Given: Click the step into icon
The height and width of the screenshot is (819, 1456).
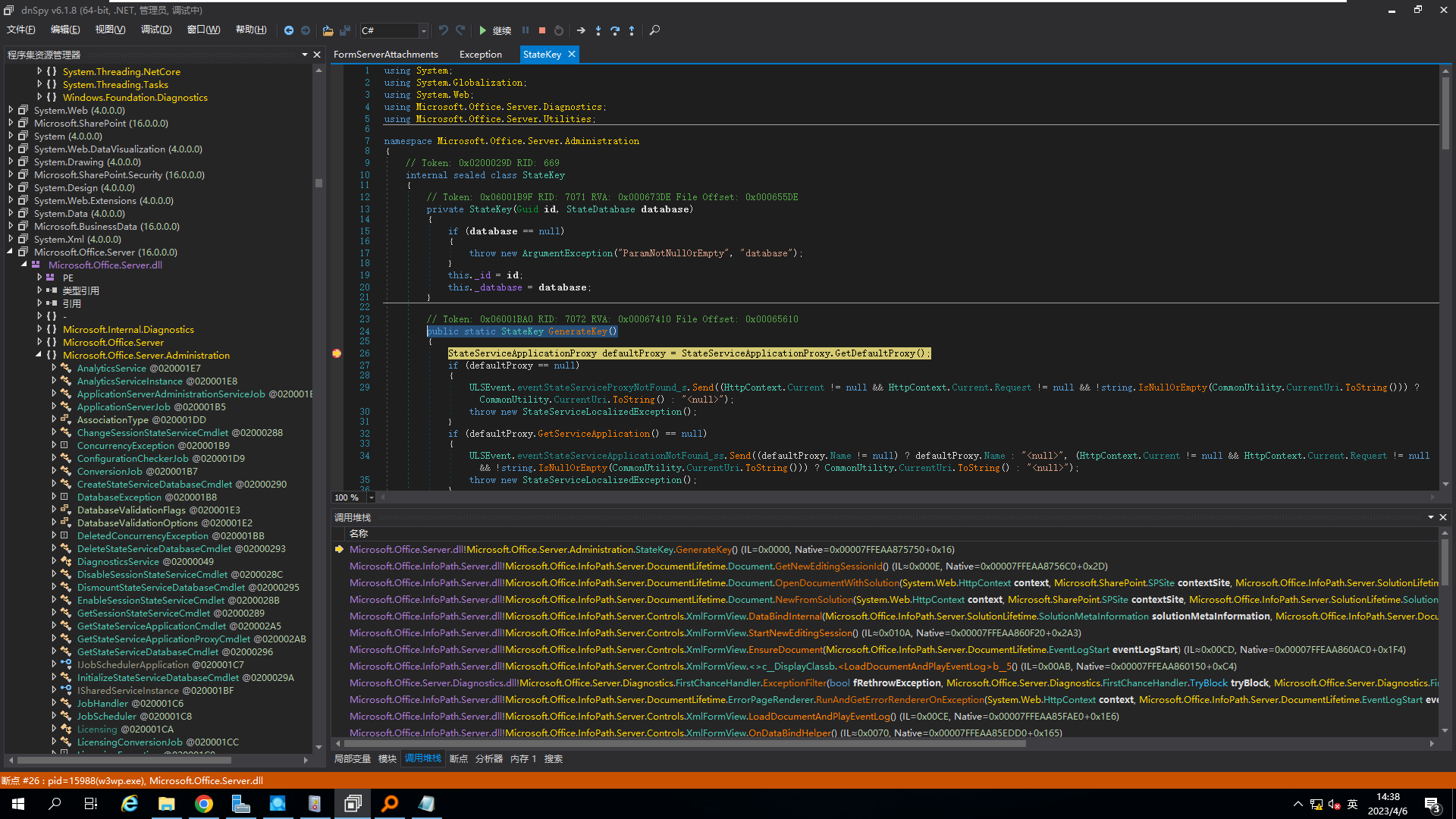Looking at the screenshot, I should (598, 30).
